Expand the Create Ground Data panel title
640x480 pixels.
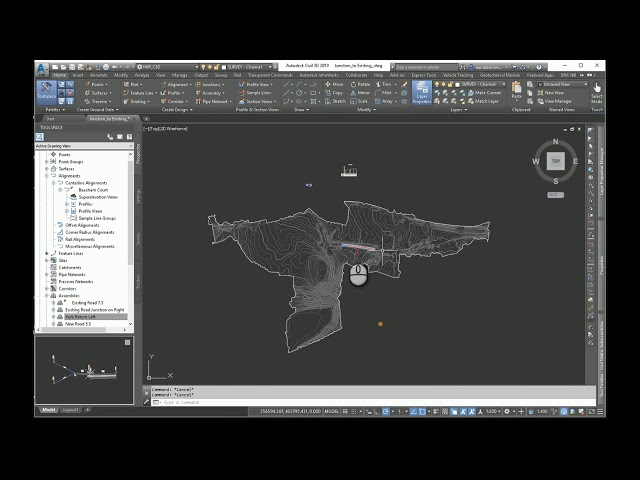coord(98,109)
